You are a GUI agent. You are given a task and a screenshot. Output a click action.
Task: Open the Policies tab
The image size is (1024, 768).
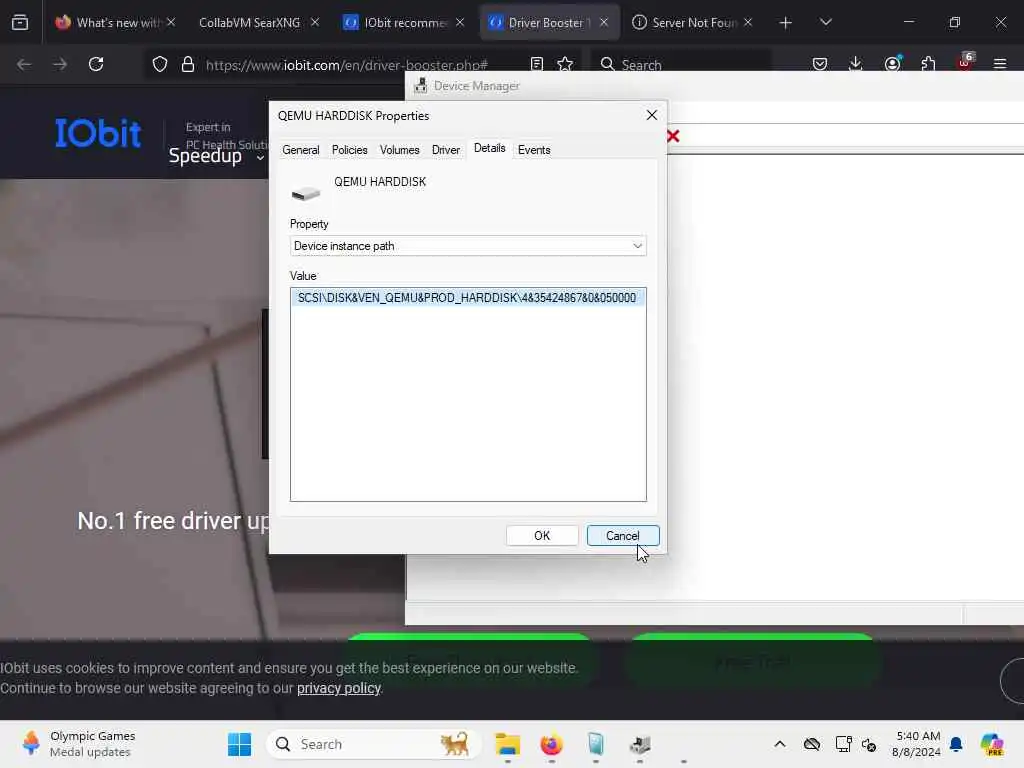click(x=349, y=150)
